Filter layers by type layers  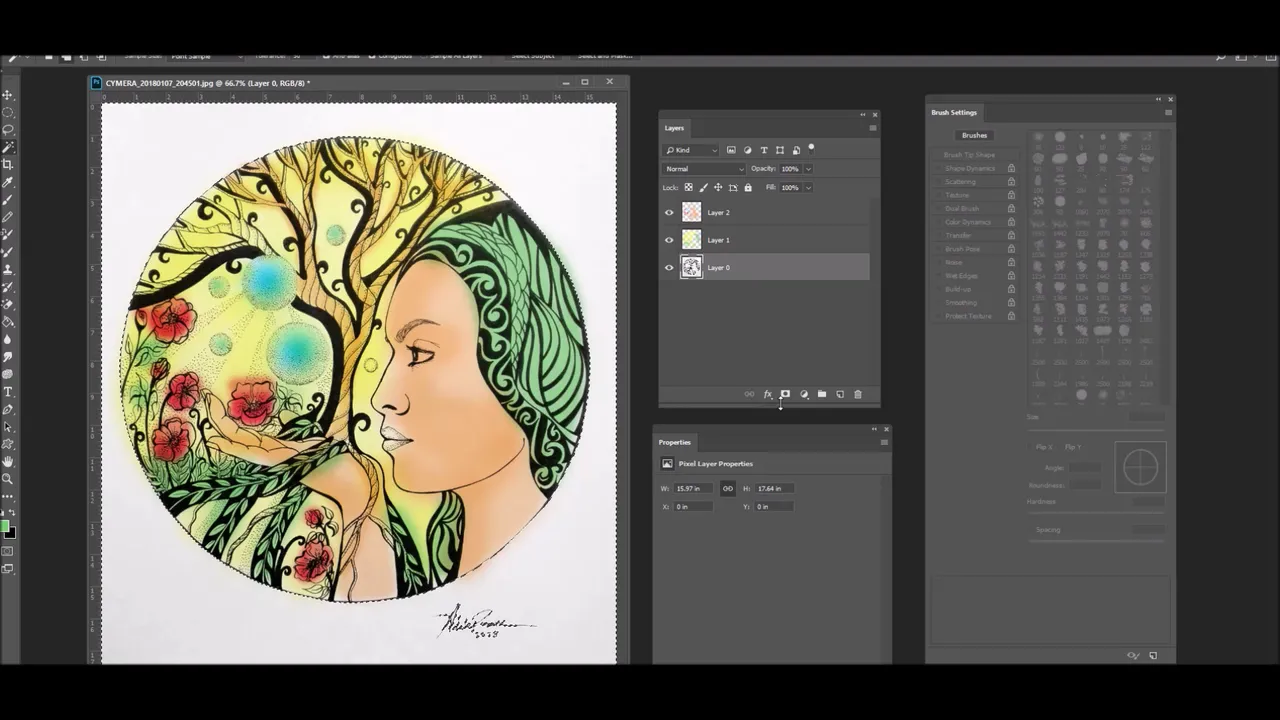click(763, 150)
